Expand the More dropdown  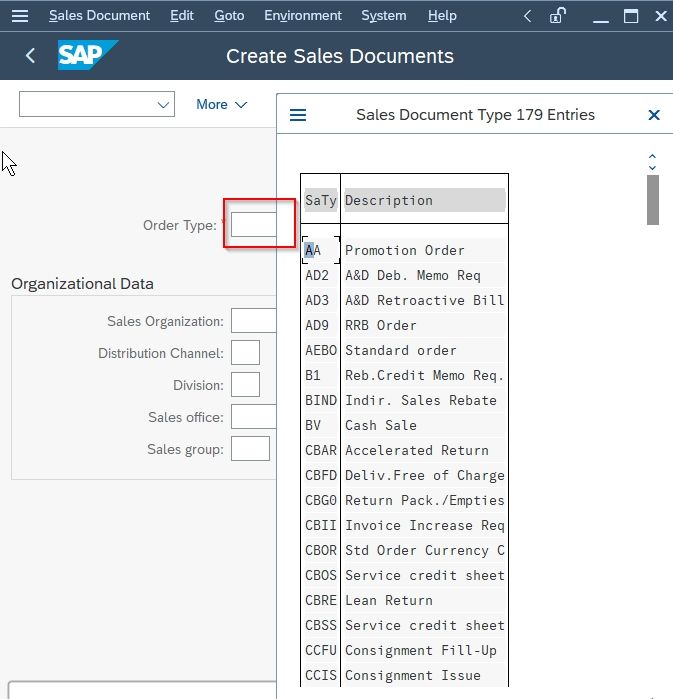222,104
